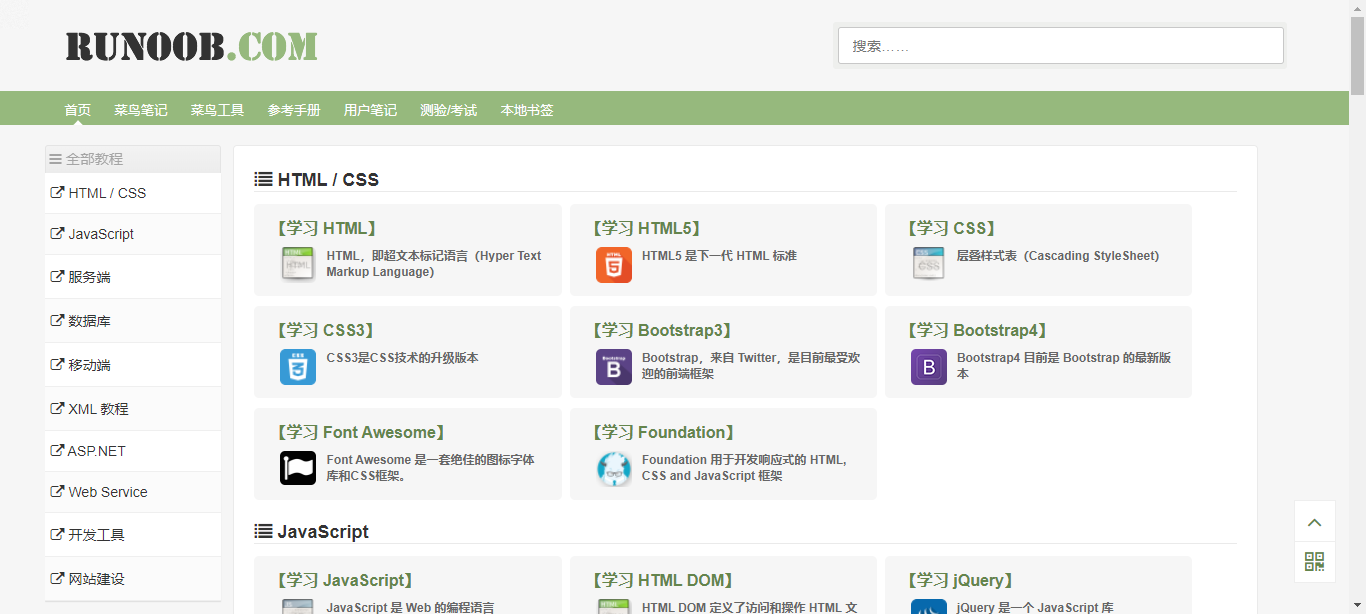Open the 【学习 CSS3】 tutorial title

click(325, 330)
